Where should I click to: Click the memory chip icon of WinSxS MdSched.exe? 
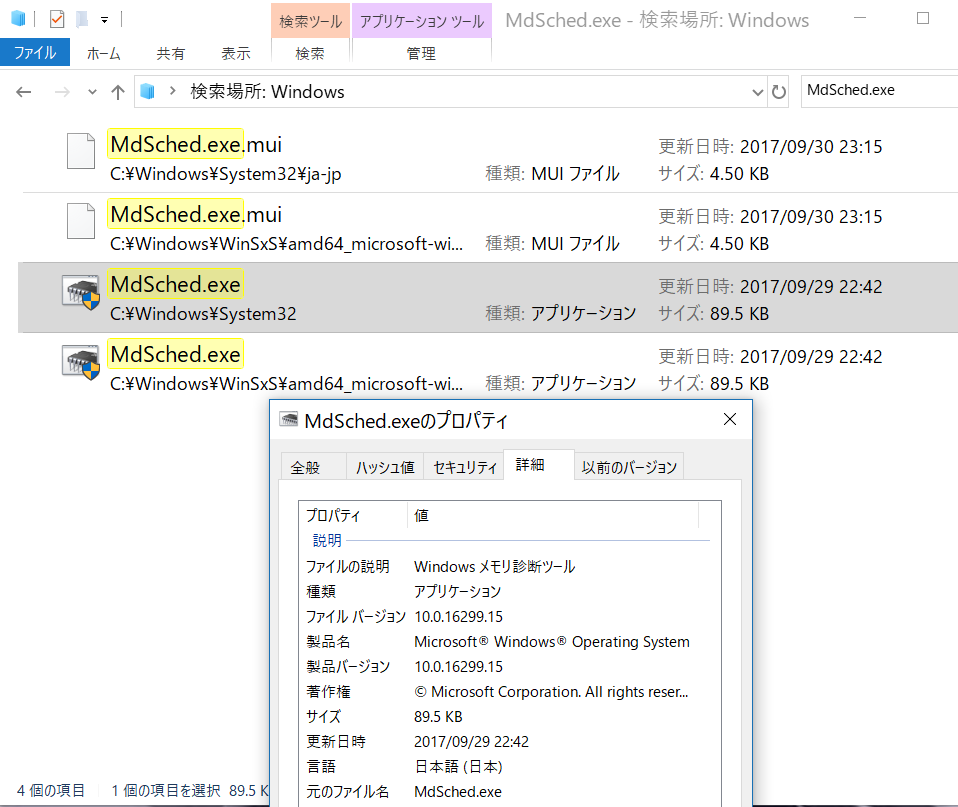[81, 362]
